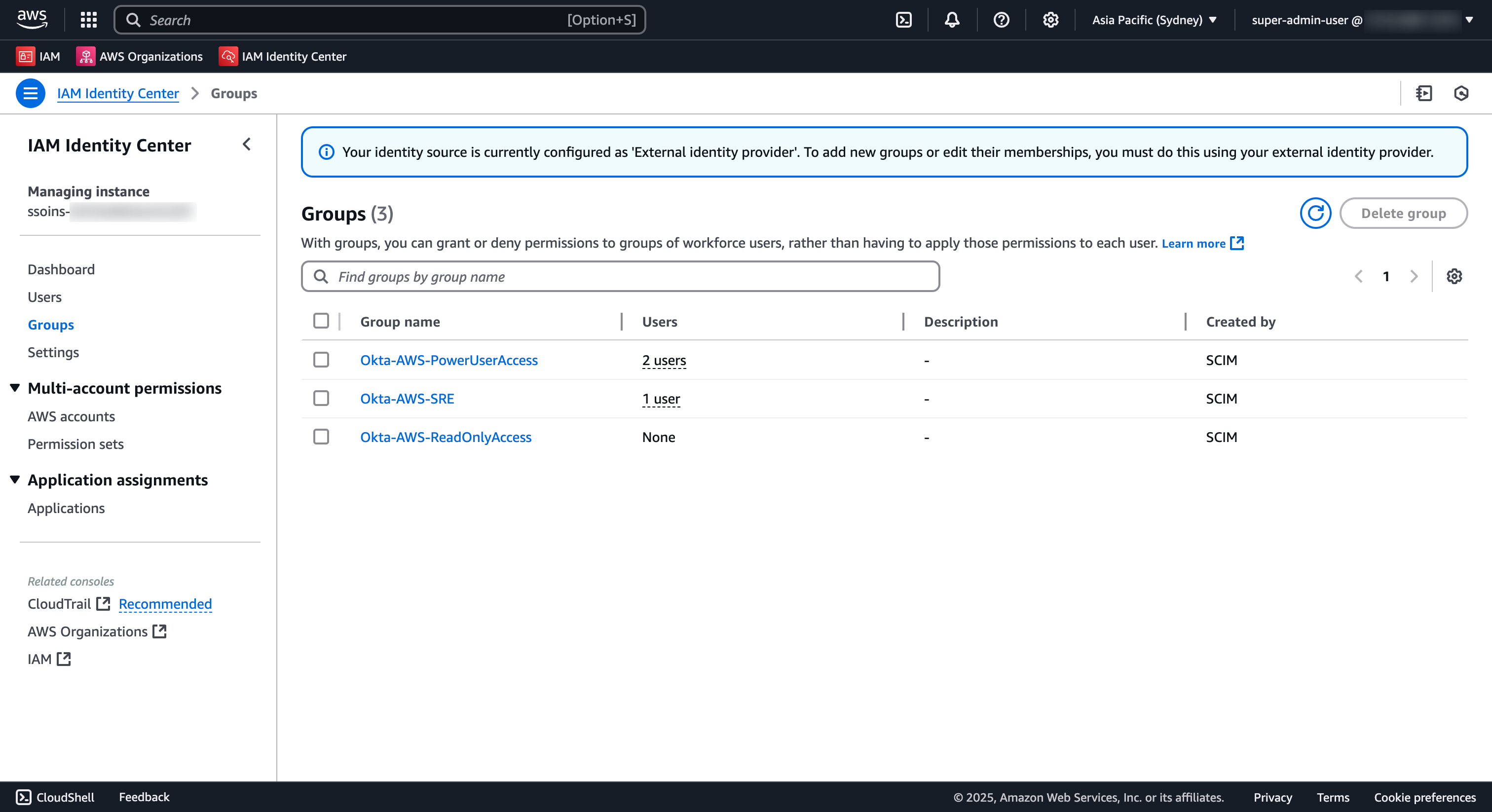The image size is (1492, 812).
Task: Click the refresh groups button
Action: pyautogui.click(x=1315, y=213)
